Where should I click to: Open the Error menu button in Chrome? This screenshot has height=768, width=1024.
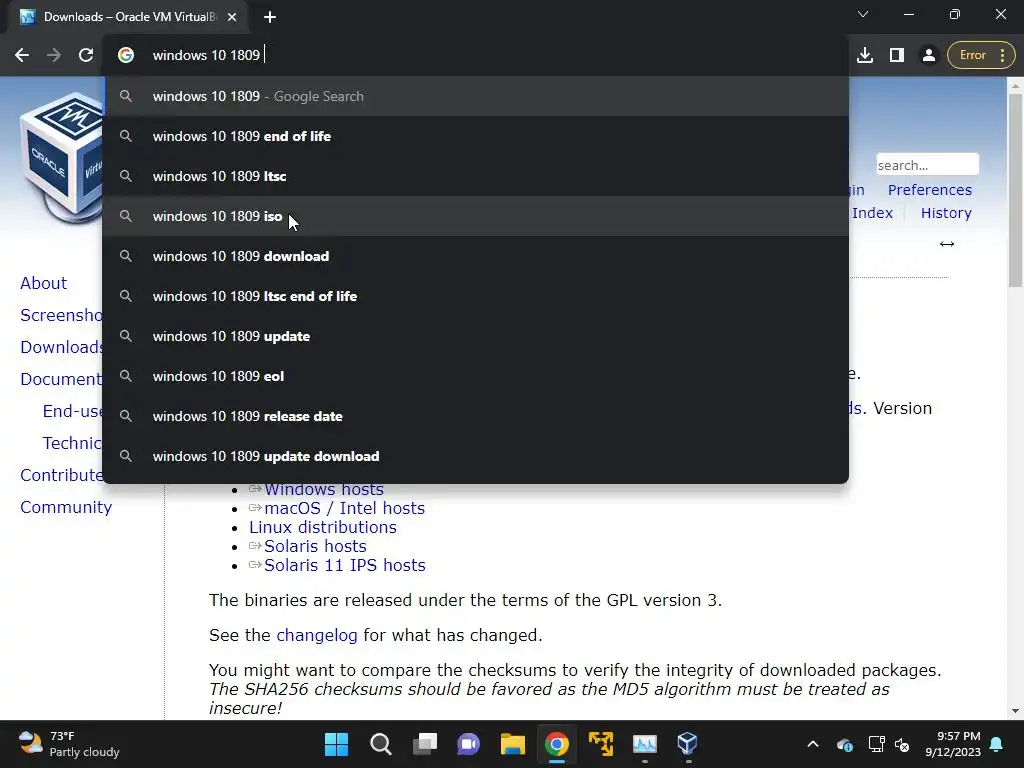982,56
